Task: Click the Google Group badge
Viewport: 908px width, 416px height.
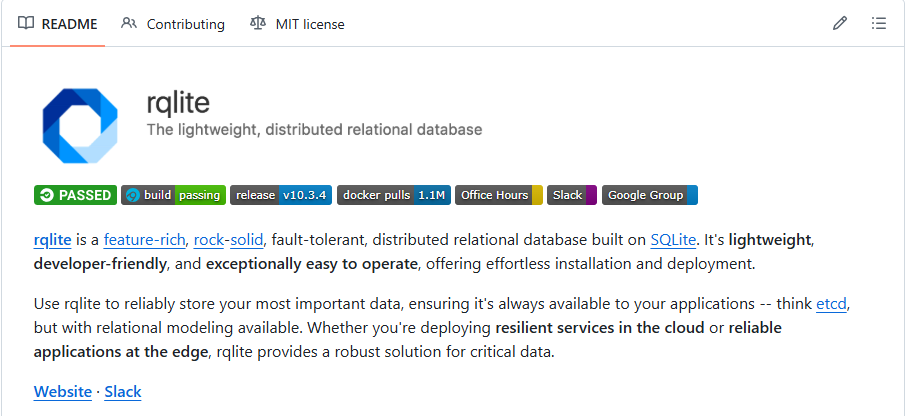Action: pos(650,195)
